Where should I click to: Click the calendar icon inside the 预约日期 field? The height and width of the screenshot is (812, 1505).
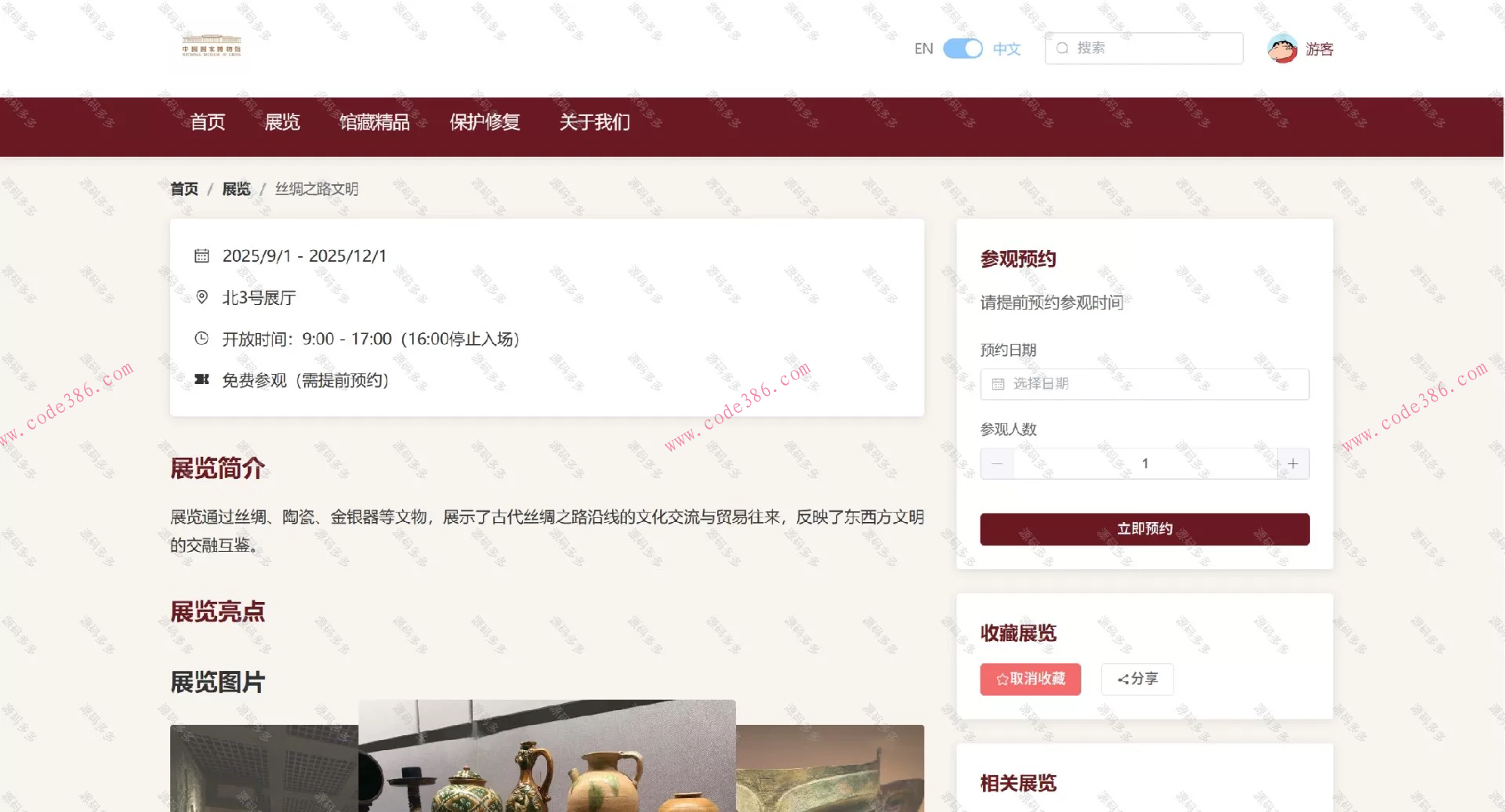(999, 384)
